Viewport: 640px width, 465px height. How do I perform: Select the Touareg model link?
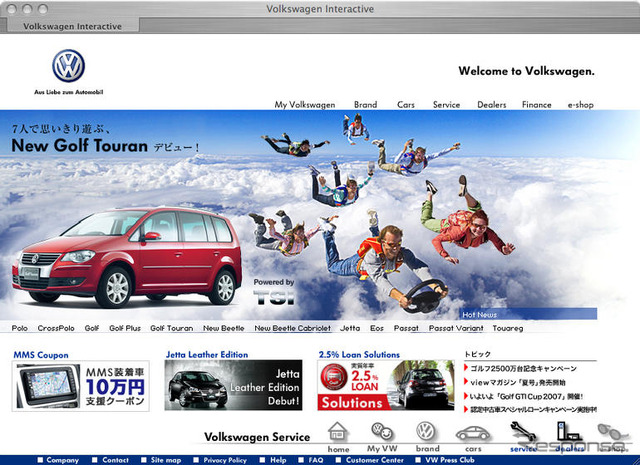click(508, 328)
